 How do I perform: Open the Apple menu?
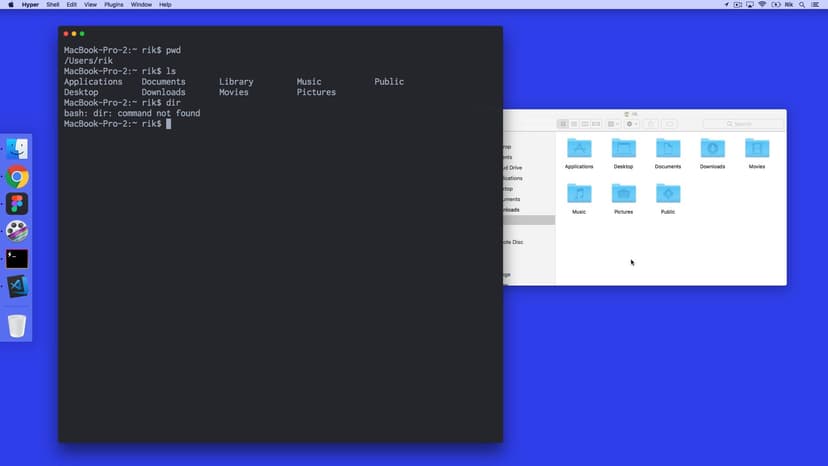pyautogui.click(x=11, y=5)
